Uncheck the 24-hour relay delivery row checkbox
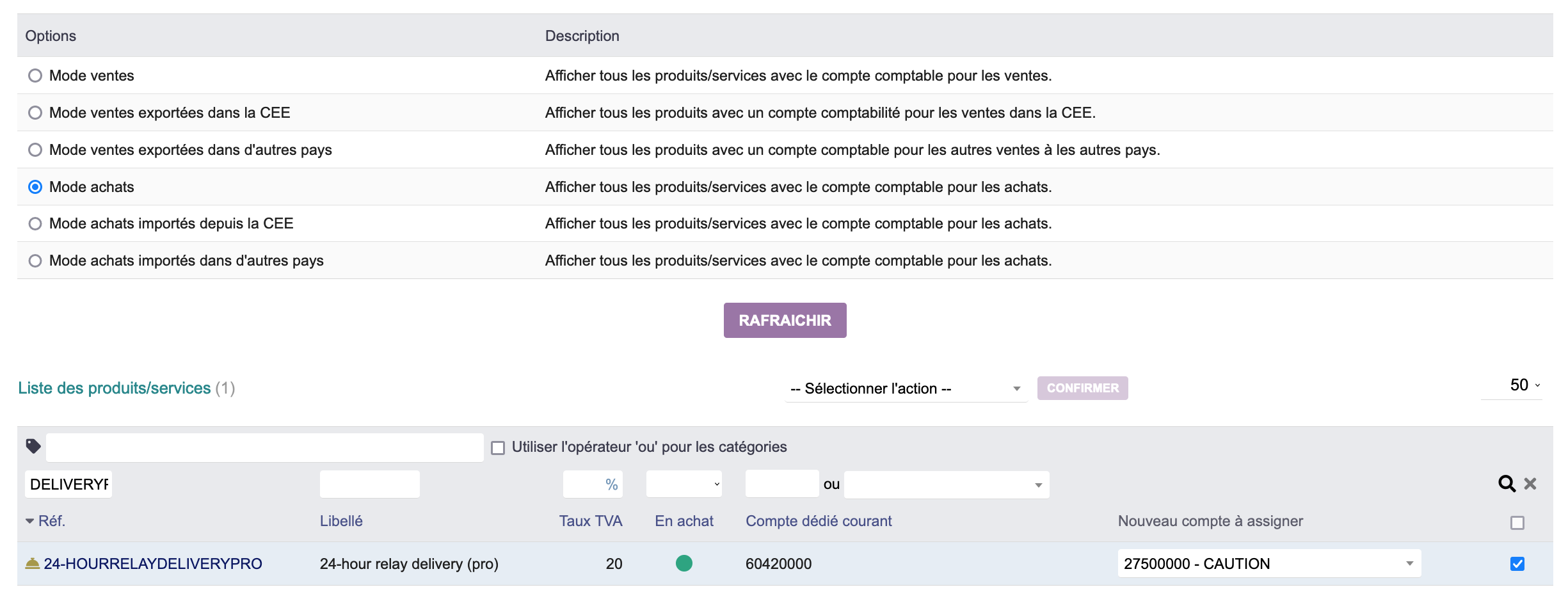This screenshot has height=608, width=1568. click(x=1517, y=564)
